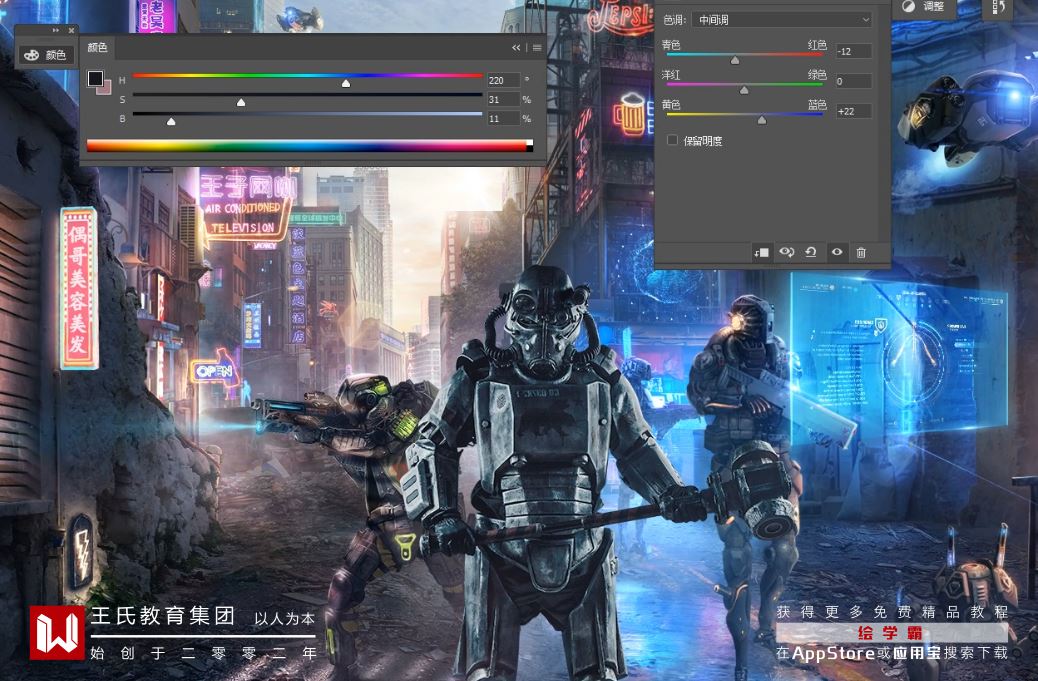Open the 色调 中间调 dropdown
The image size is (1038, 681).
point(782,20)
